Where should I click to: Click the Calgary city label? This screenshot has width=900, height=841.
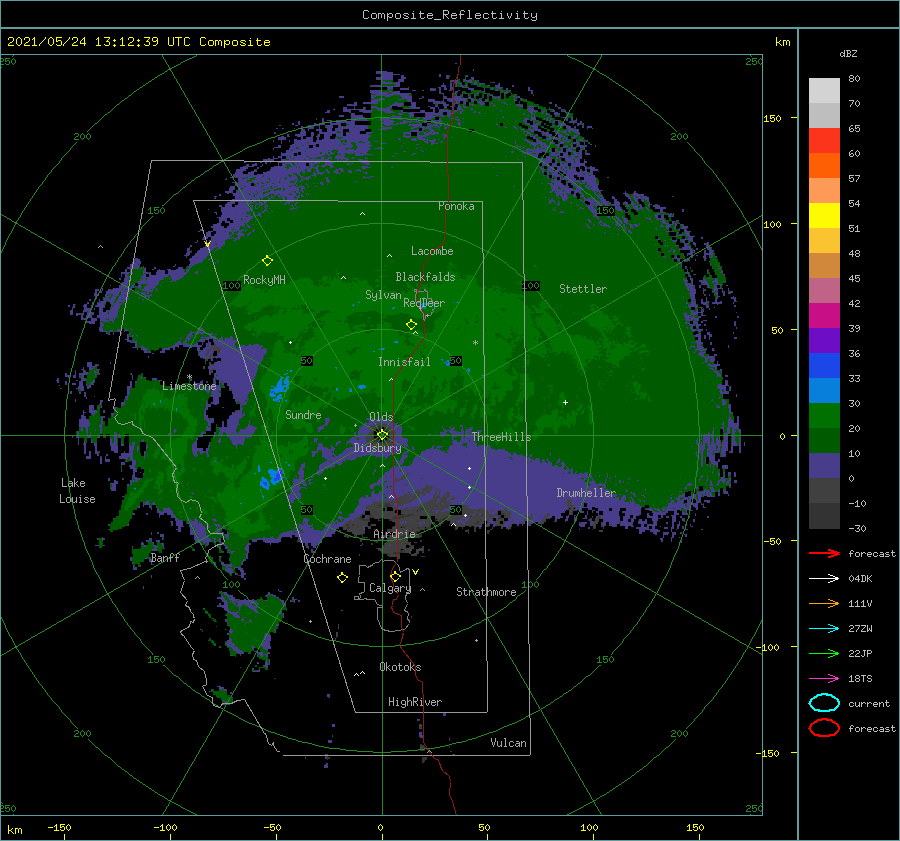pyautogui.click(x=390, y=588)
